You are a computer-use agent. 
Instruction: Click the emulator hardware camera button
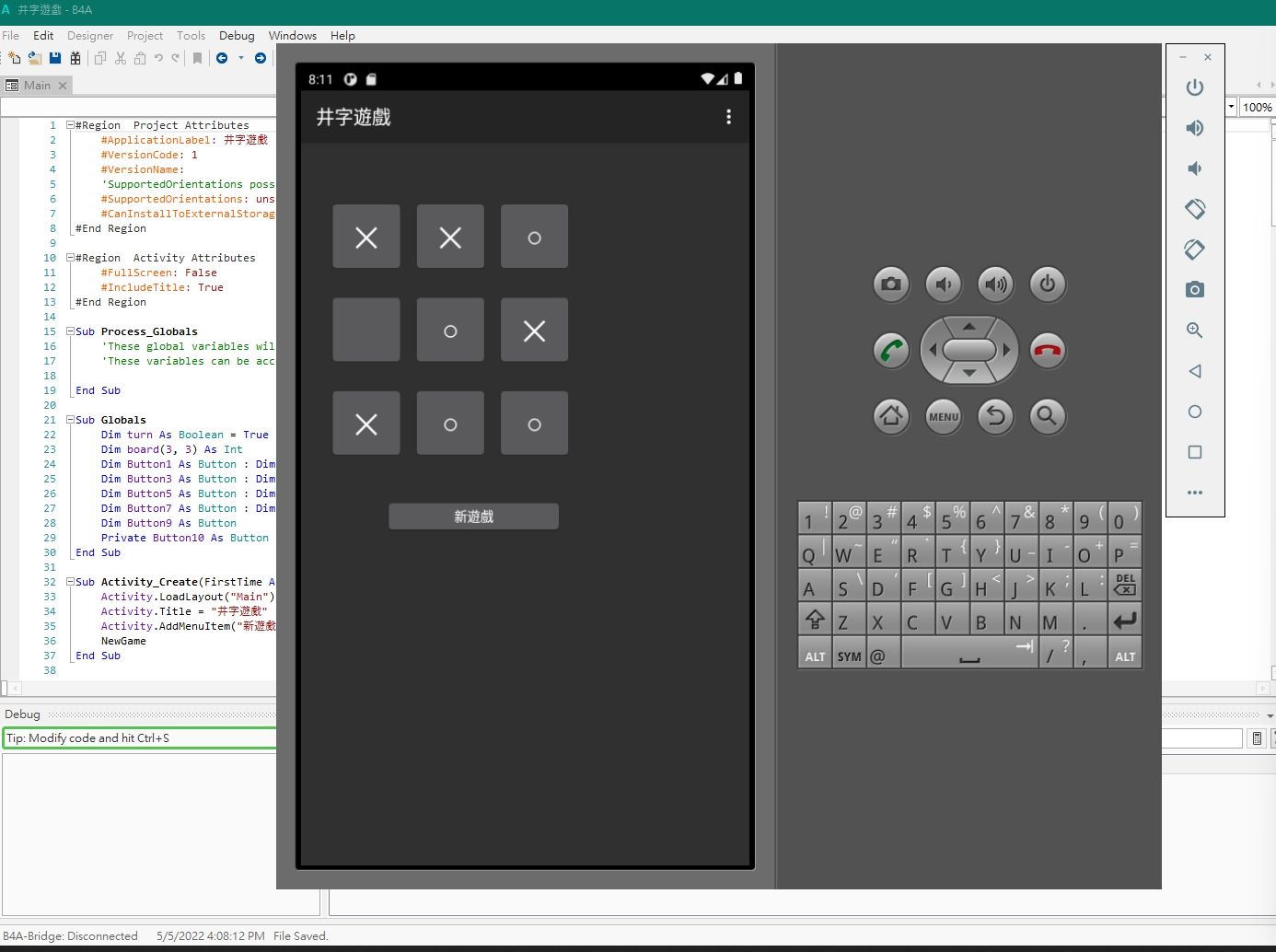(891, 284)
